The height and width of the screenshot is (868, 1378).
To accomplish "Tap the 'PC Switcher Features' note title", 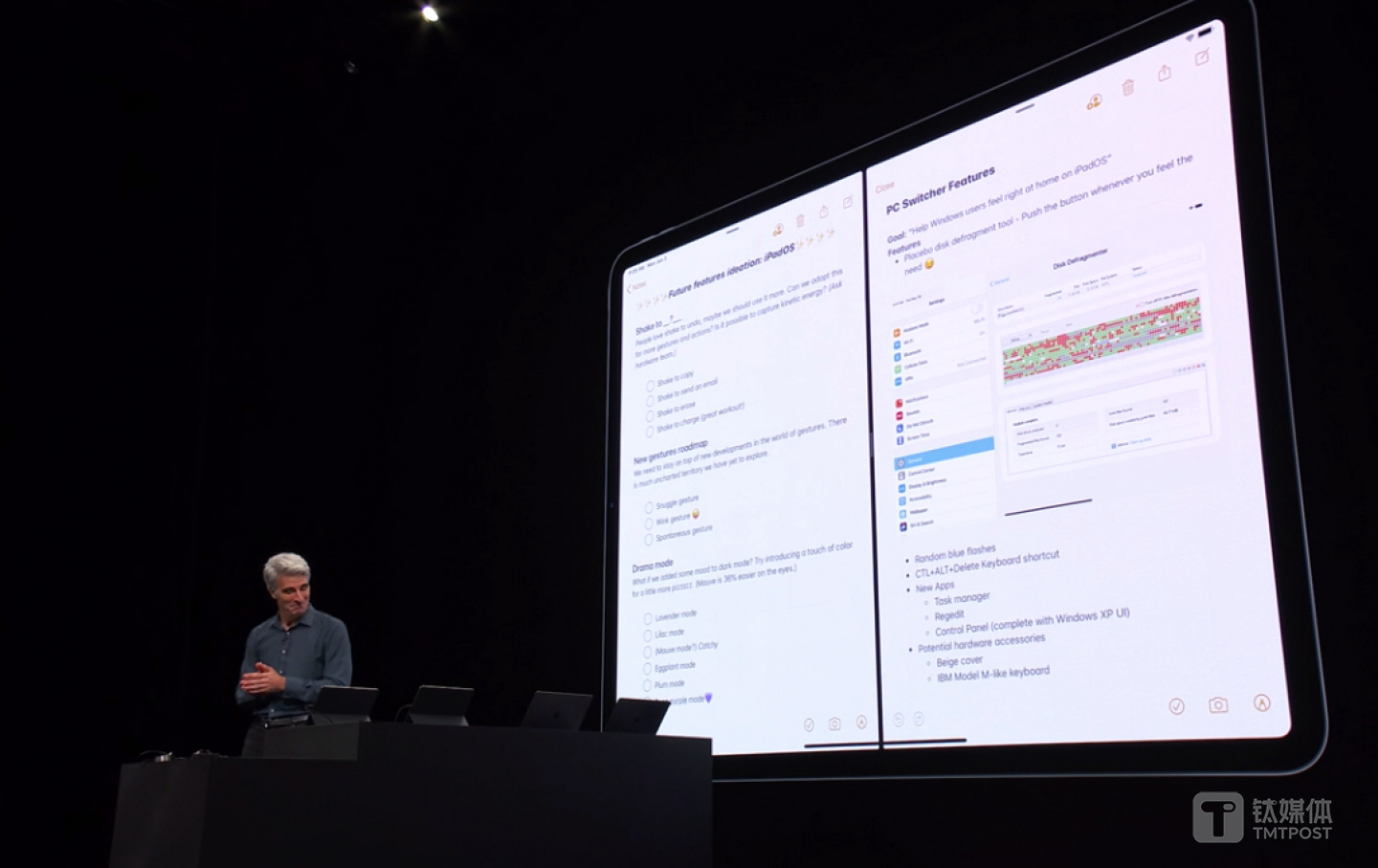I will coord(941,189).
